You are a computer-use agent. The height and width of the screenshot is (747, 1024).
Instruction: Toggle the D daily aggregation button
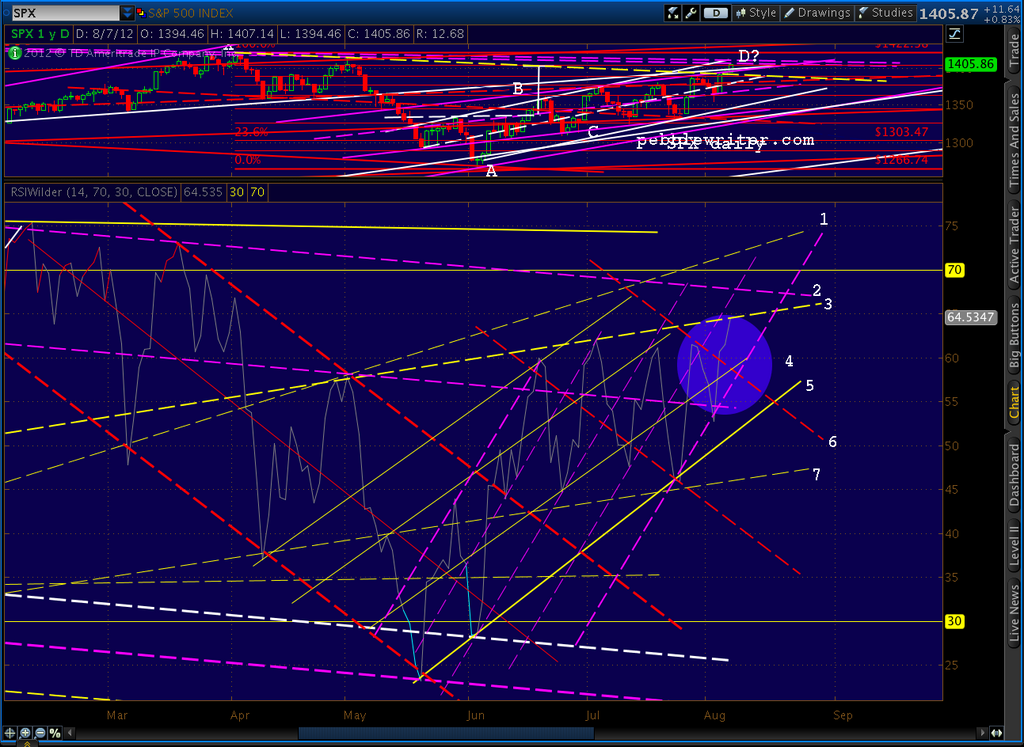(x=716, y=13)
